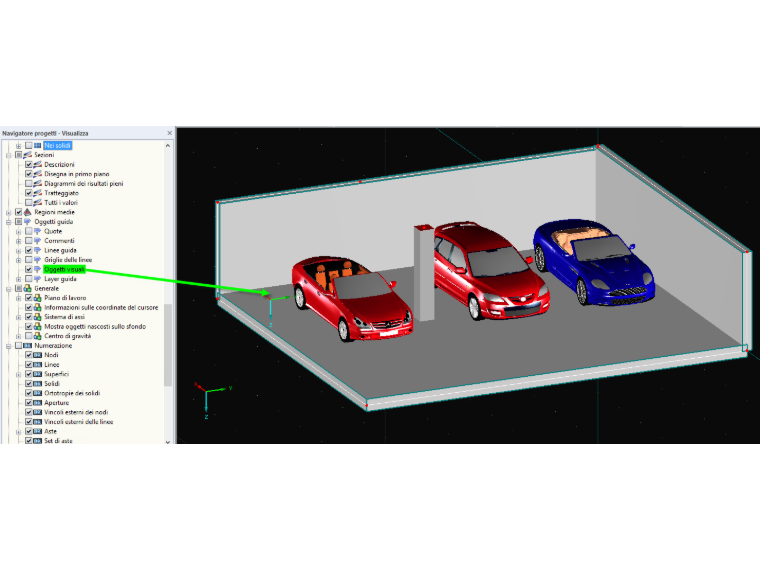Viewport: 760px width, 570px height.
Task: Select the 'Centro di gravità' label
Action: point(67,336)
